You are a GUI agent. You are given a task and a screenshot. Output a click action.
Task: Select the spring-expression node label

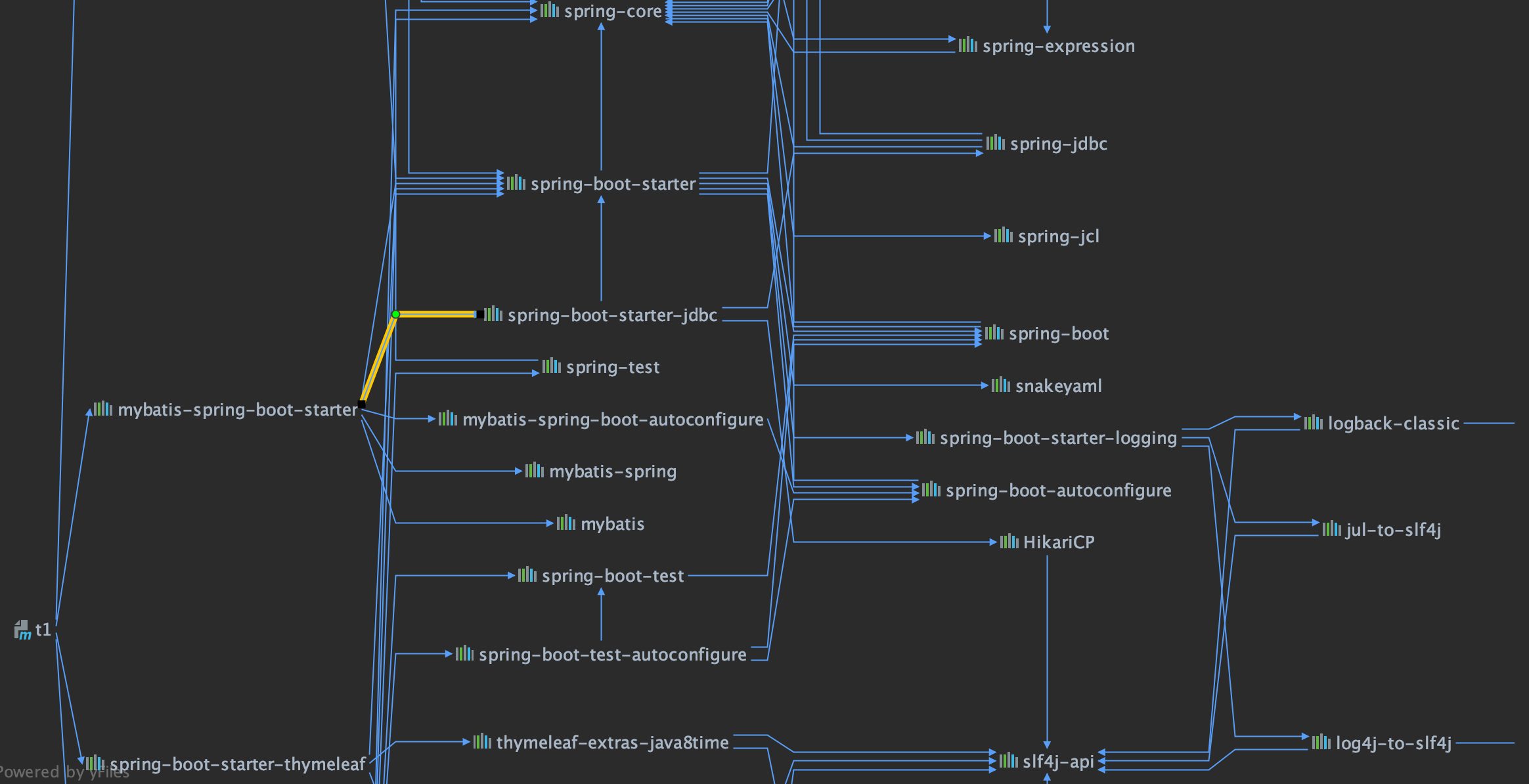pyautogui.click(x=1058, y=46)
